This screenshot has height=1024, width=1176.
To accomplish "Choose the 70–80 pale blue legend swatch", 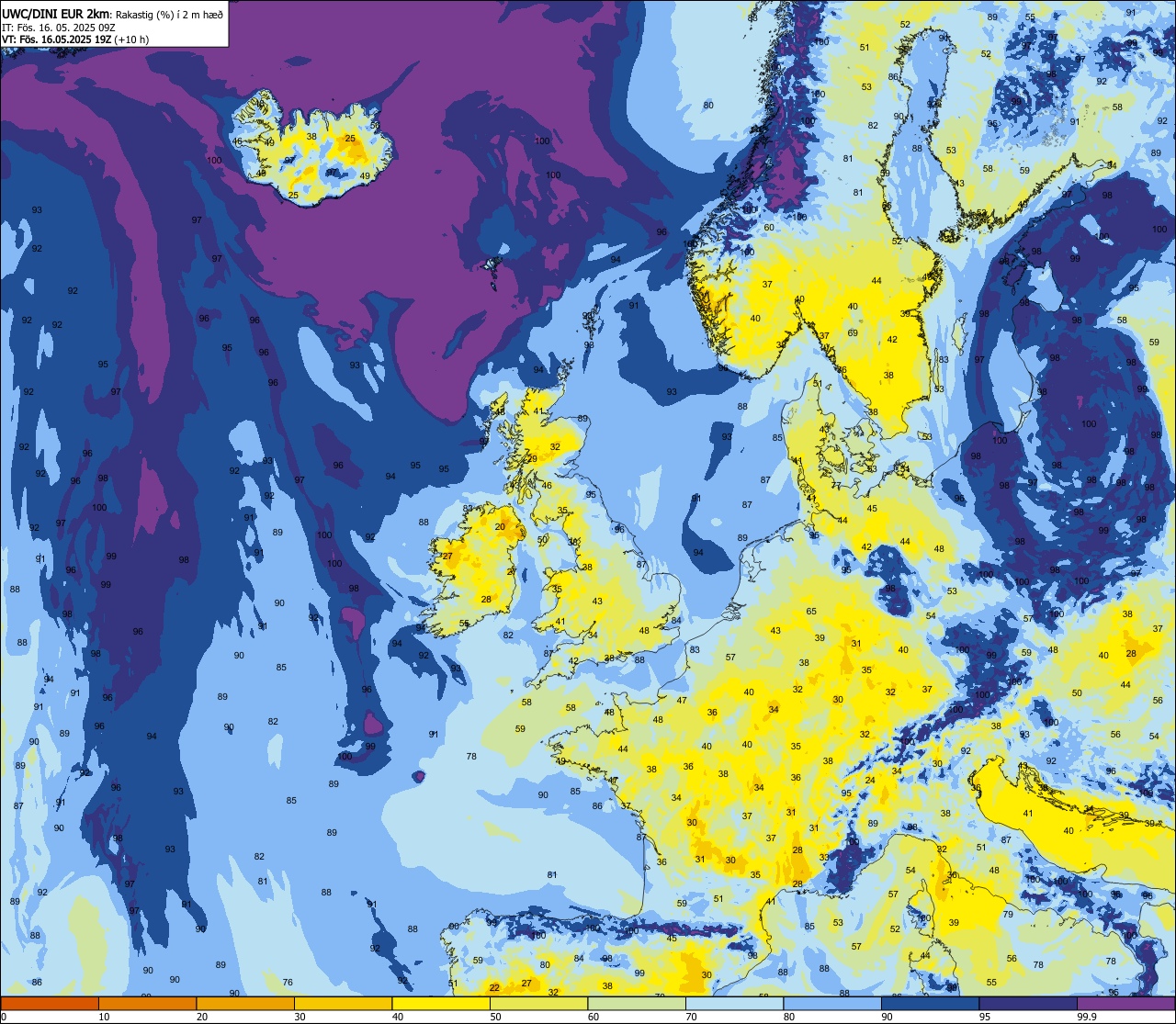I will coord(734,1003).
